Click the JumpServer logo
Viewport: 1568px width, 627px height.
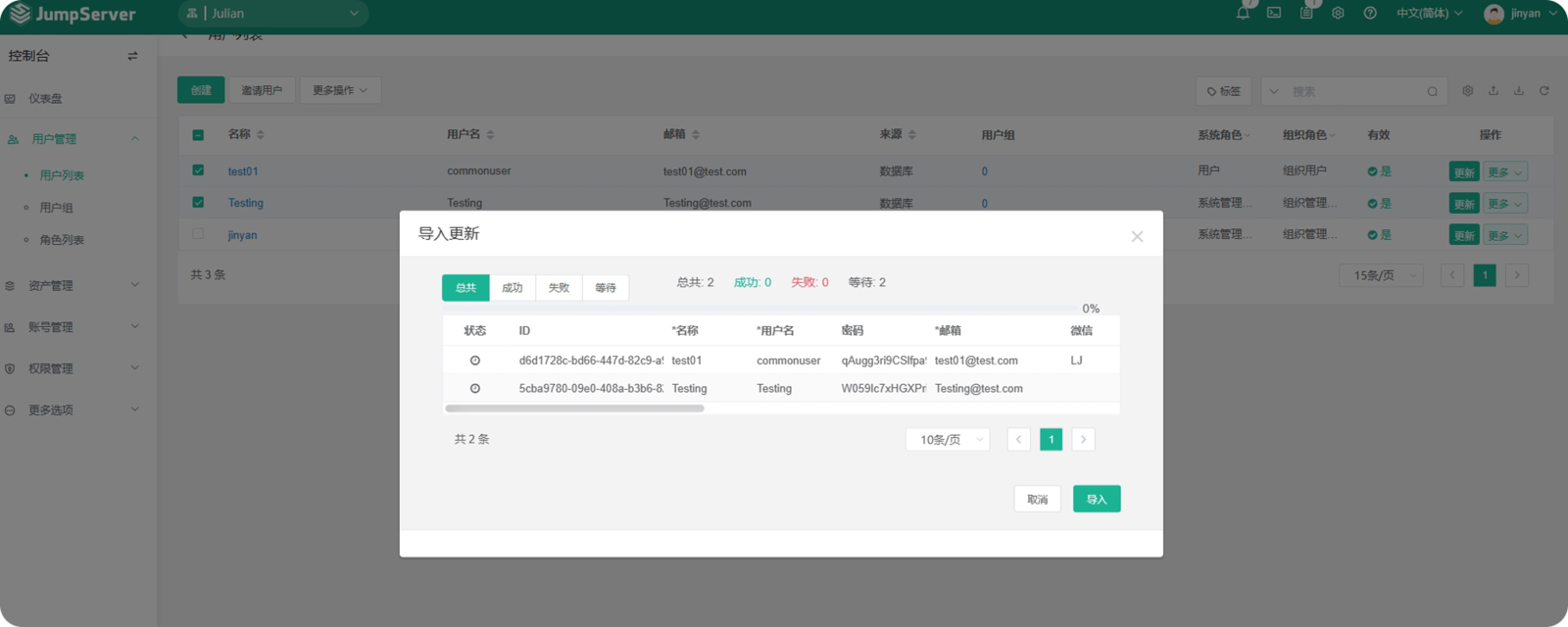[x=72, y=14]
